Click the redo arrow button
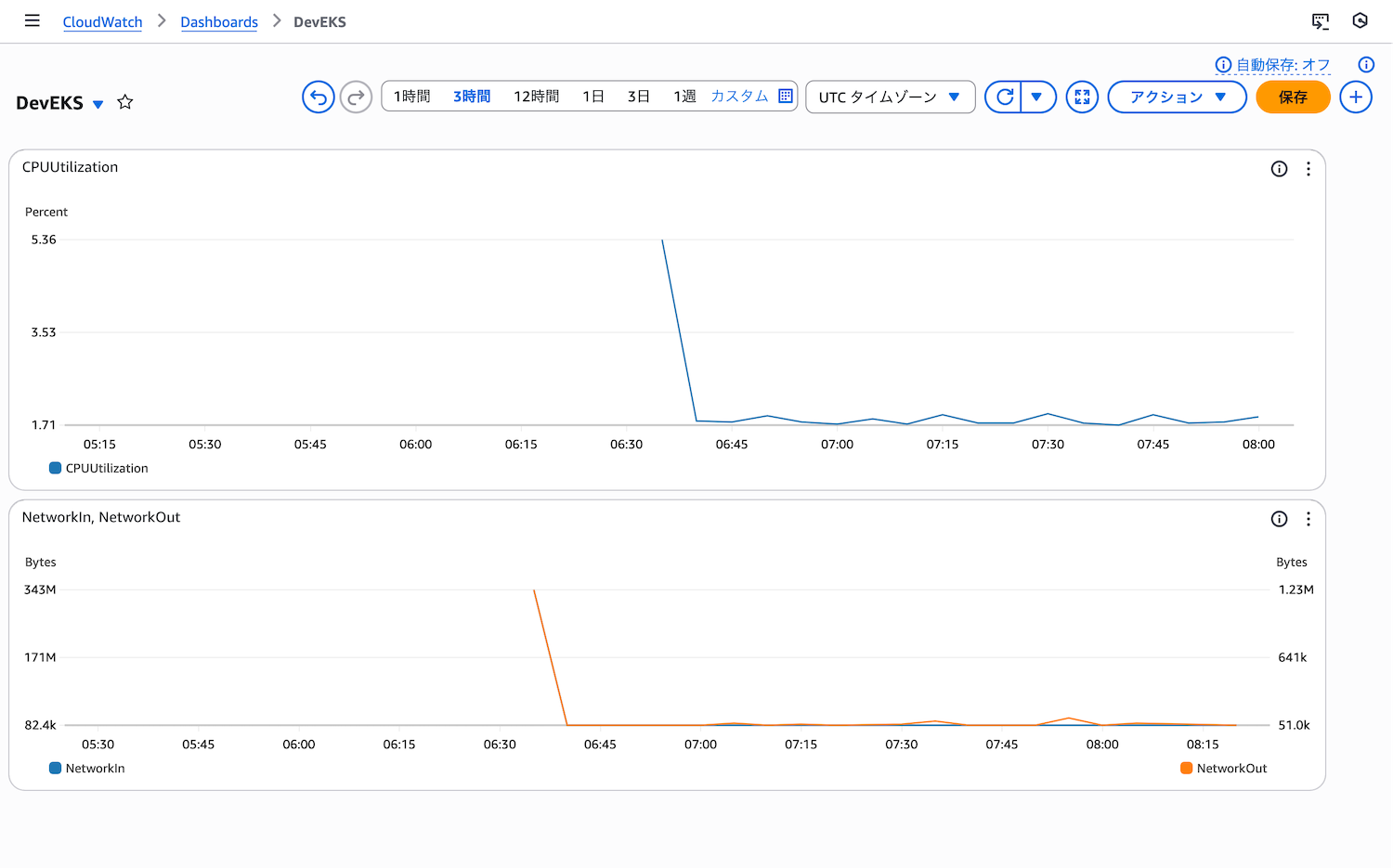Image resolution: width=1393 pixels, height=868 pixels. (356, 97)
